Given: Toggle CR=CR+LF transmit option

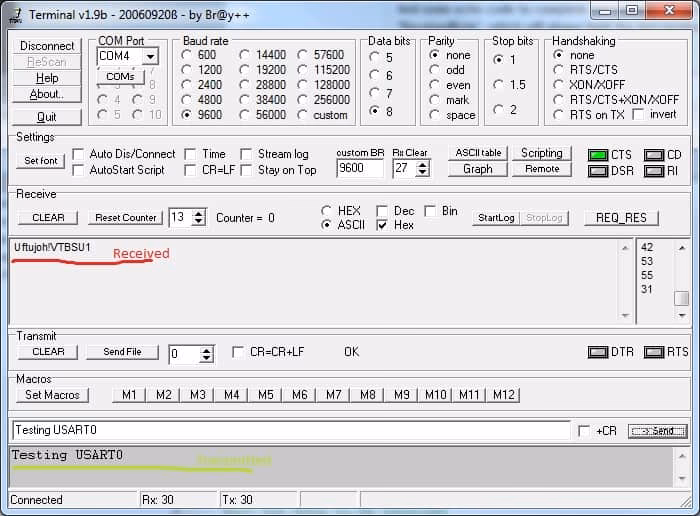Looking at the screenshot, I should (238, 352).
